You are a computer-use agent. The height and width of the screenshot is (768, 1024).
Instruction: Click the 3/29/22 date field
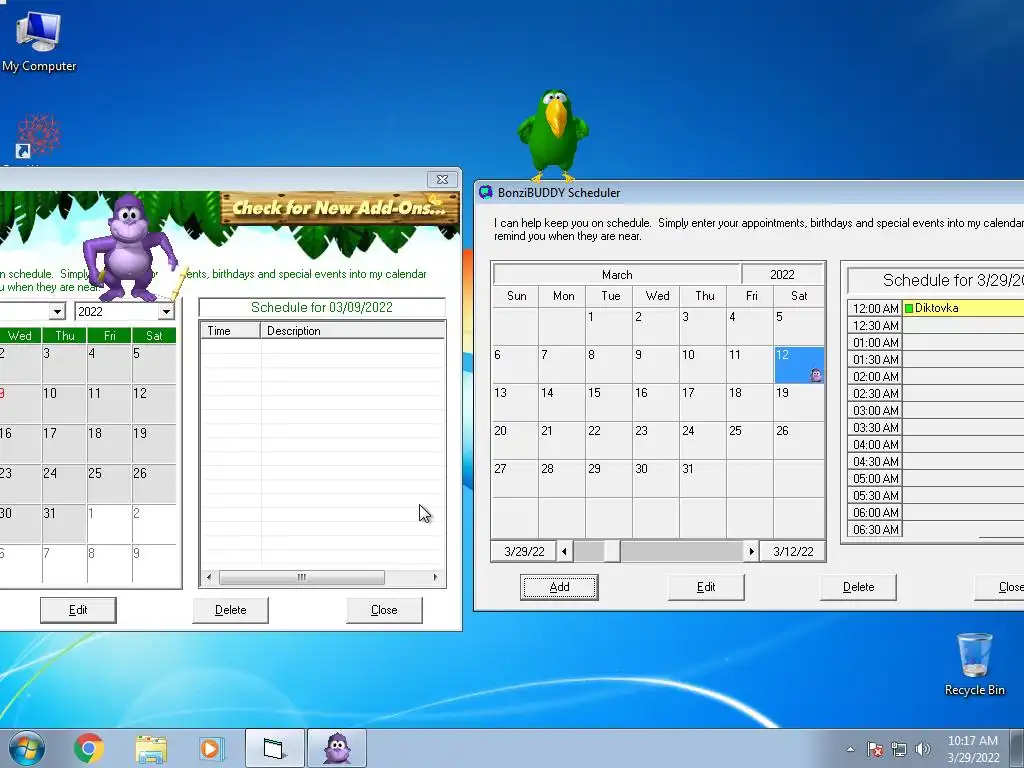coord(524,552)
